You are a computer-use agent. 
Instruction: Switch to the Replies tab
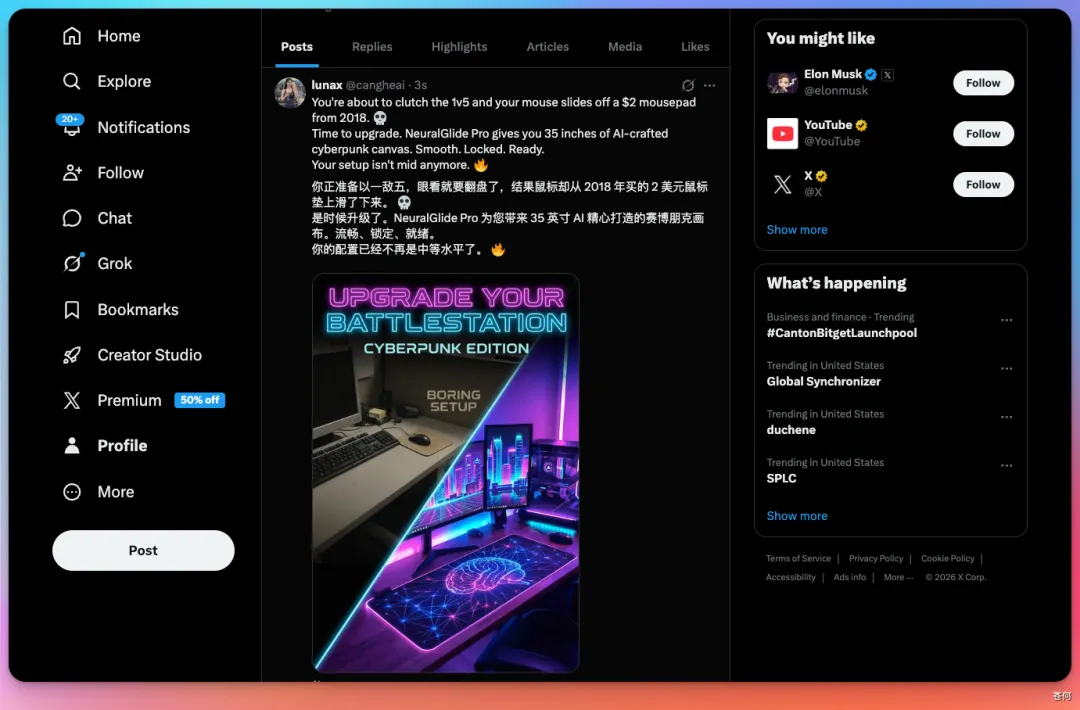[x=372, y=47]
